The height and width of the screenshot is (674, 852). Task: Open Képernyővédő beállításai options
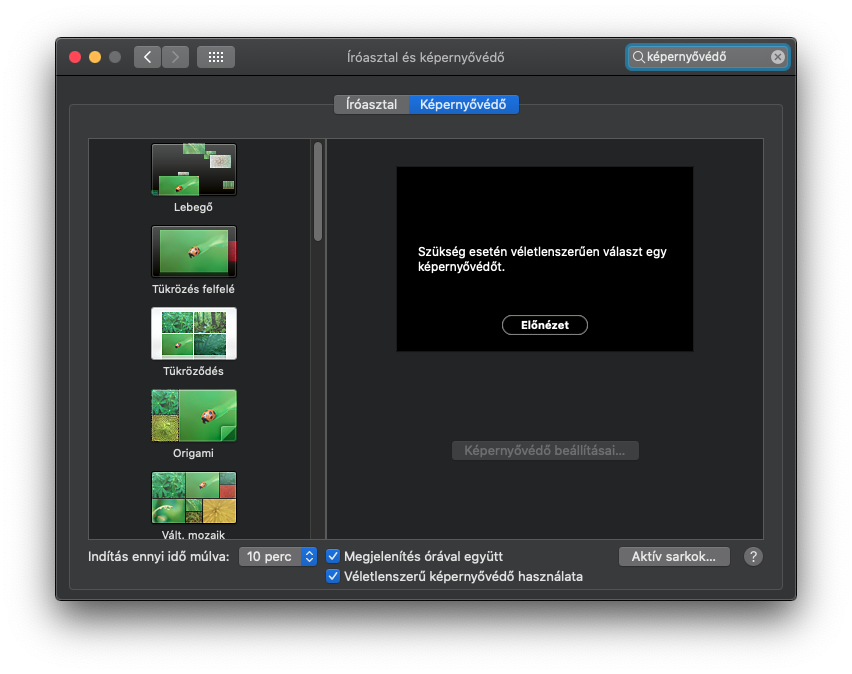pos(545,451)
